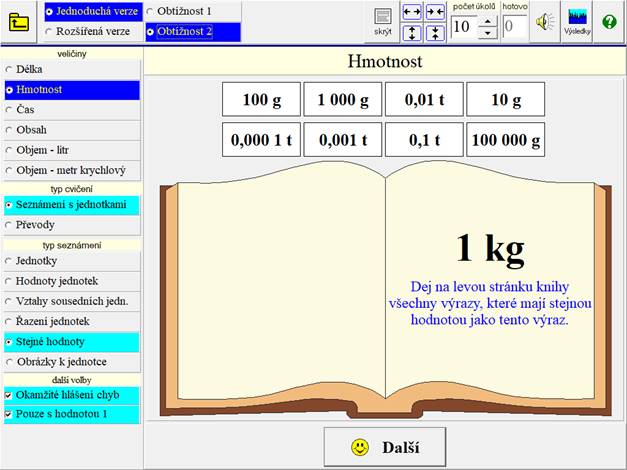Pick the 0,01 t tile
The width and height of the screenshot is (627, 470).
point(424,99)
